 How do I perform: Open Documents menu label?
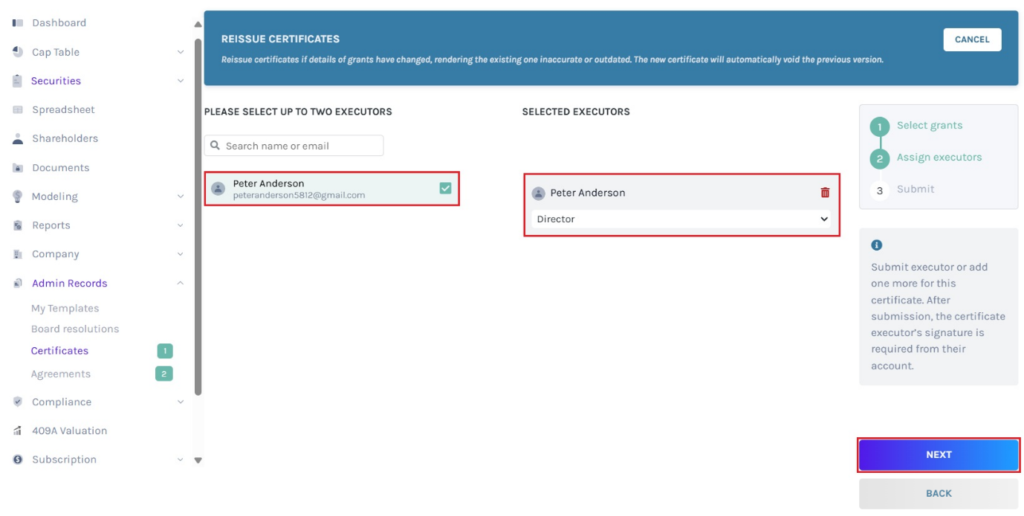pos(61,168)
